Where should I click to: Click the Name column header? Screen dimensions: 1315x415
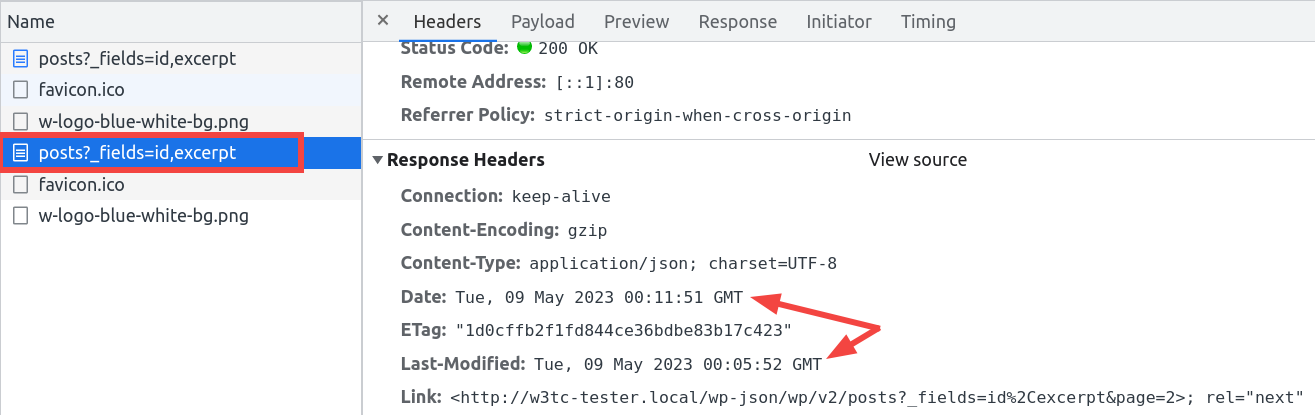(31, 21)
